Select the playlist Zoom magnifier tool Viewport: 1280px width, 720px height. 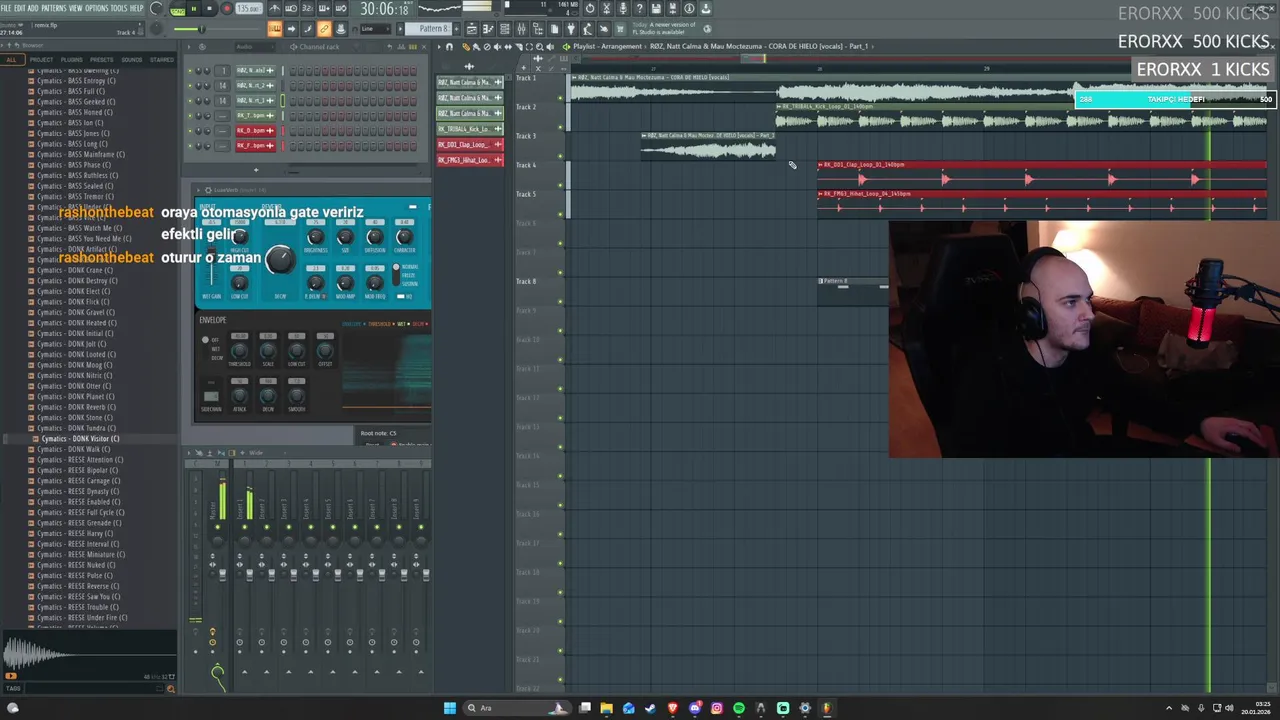coord(540,47)
